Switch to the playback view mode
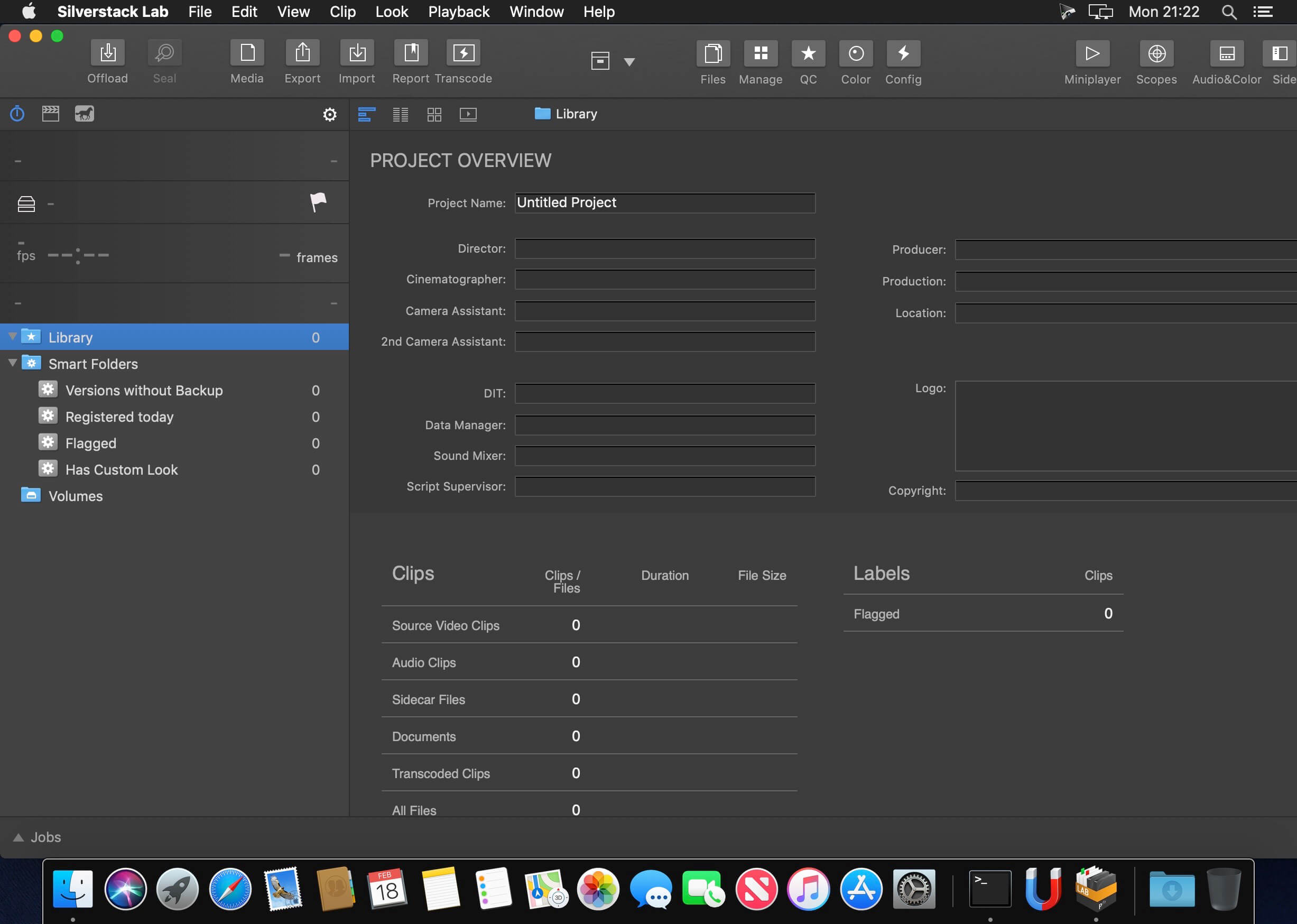Image resolution: width=1297 pixels, height=924 pixels. pyautogui.click(x=468, y=114)
